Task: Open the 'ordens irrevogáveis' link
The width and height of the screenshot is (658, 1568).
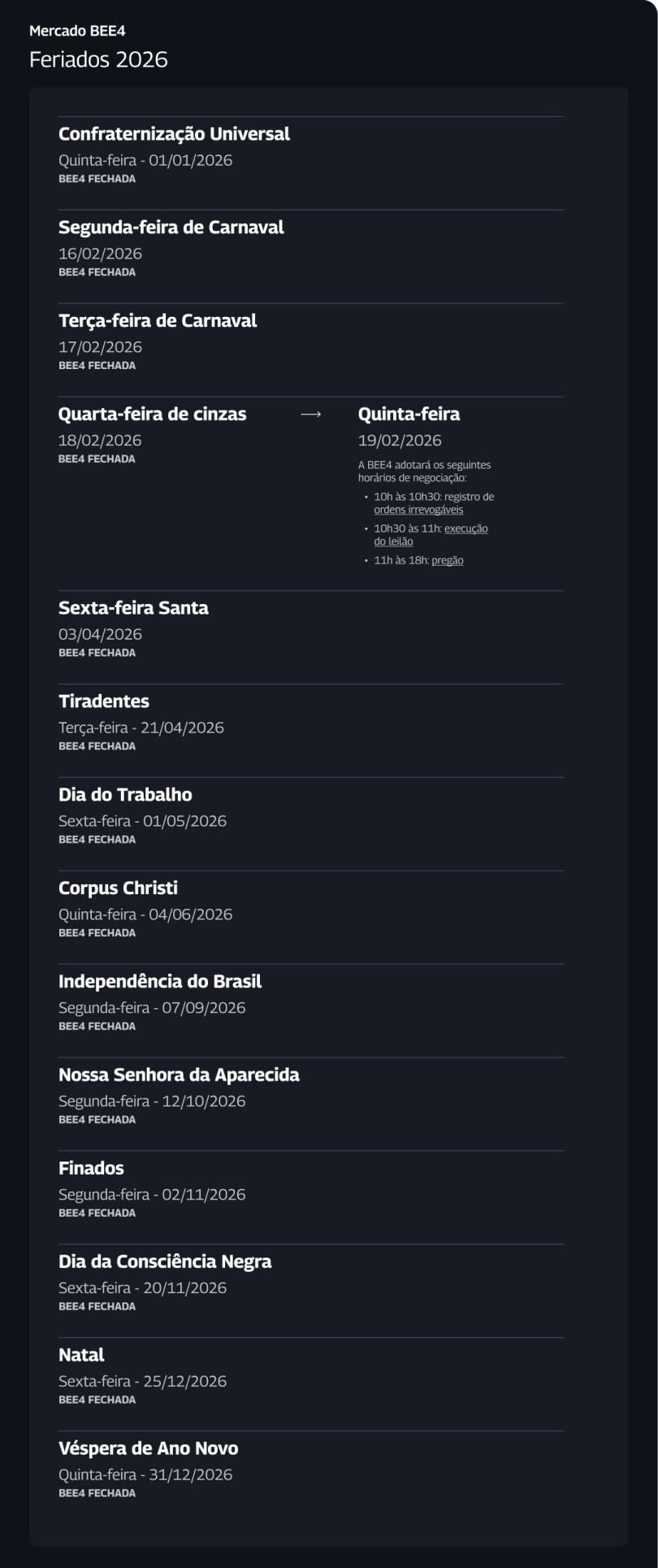Action: [x=418, y=510]
